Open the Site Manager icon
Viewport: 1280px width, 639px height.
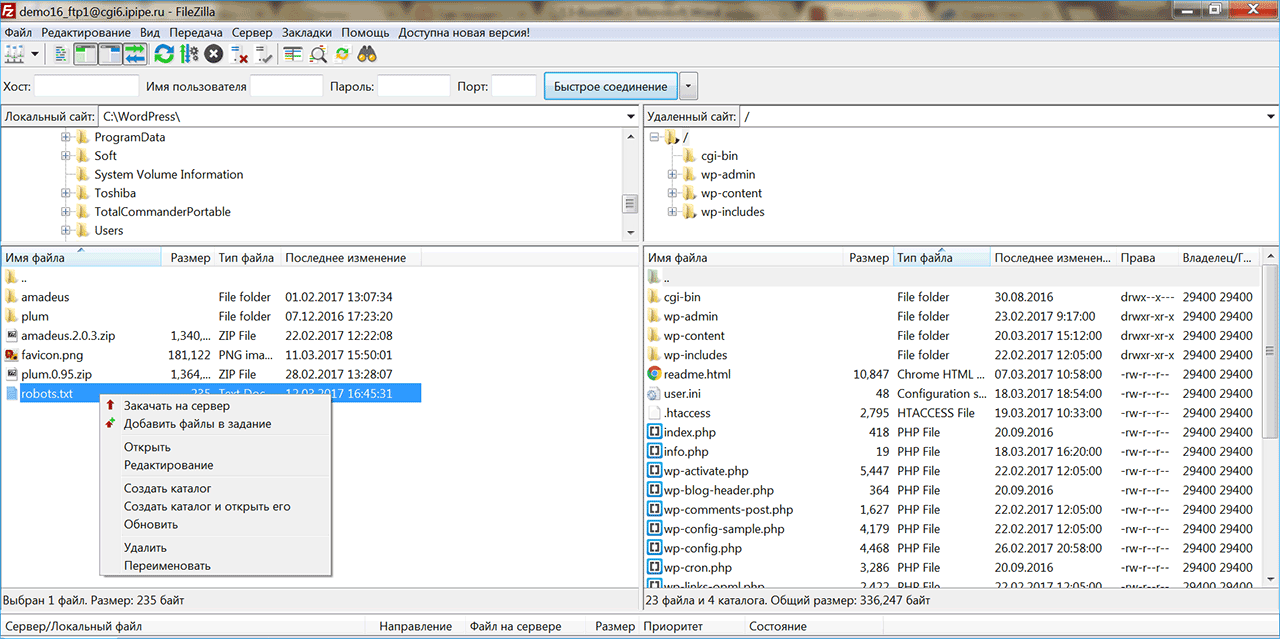click(15, 54)
